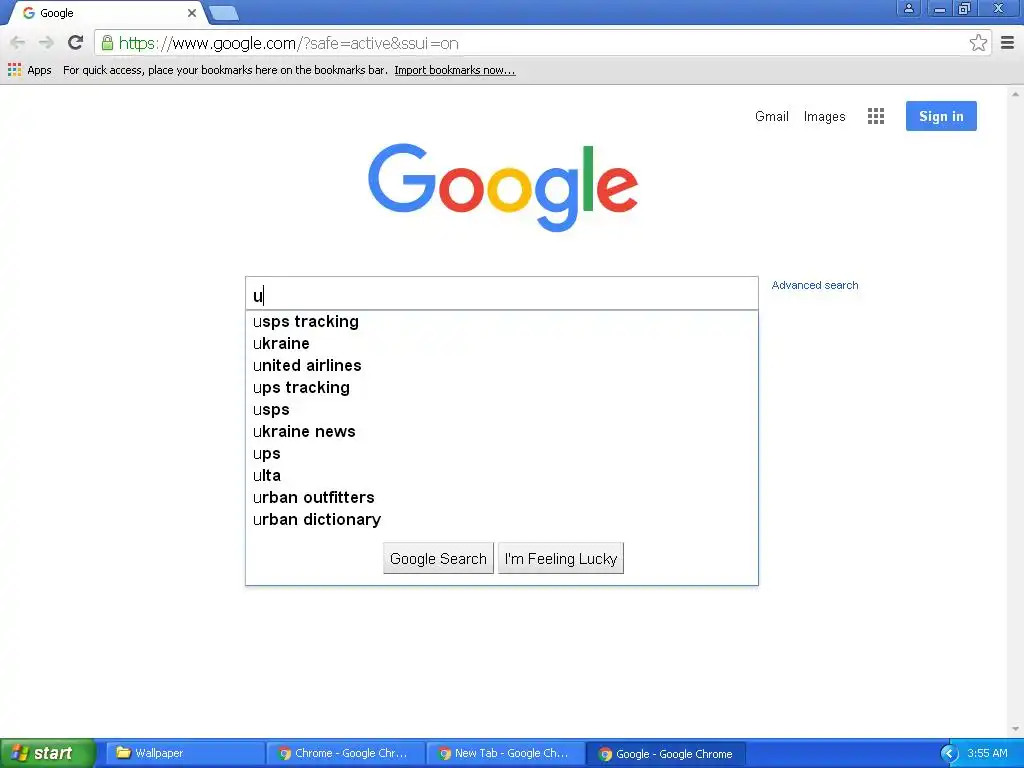The width and height of the screenshot is (1024, 768).
Task: Open the Windows start menu
Action: tap(47, 753)
